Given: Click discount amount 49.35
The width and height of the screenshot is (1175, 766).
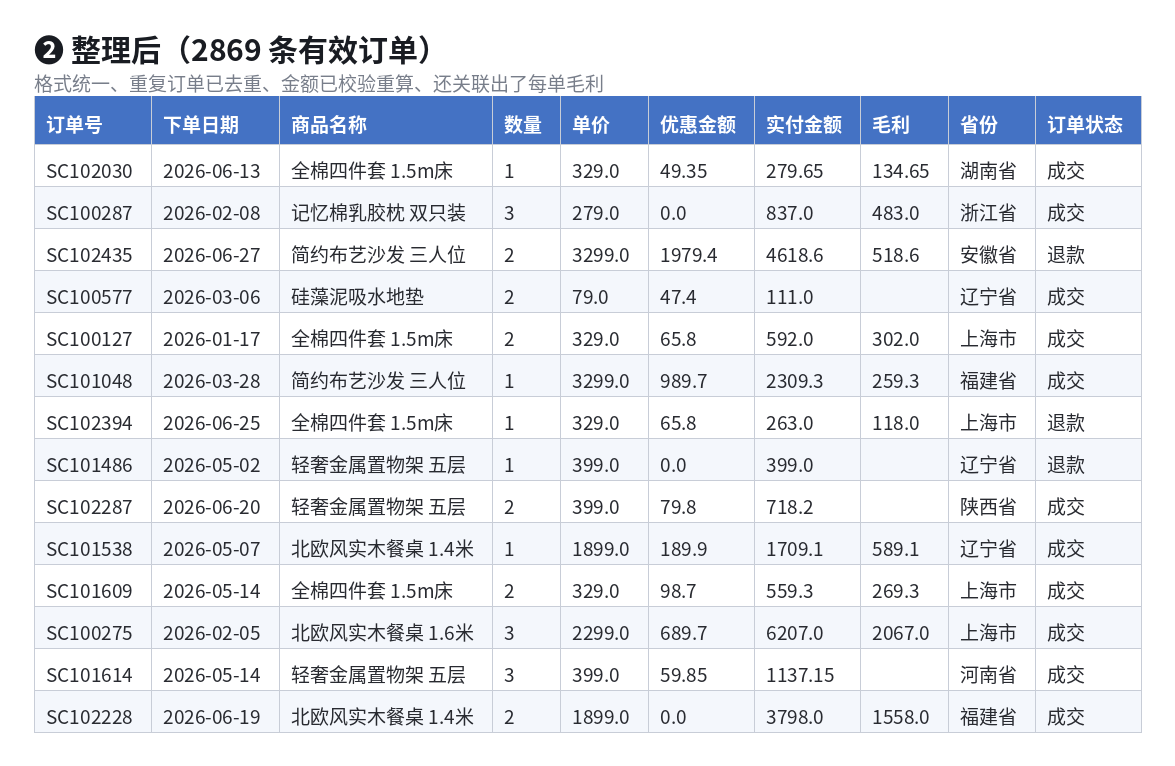Looking at the screenshot, I should [x=683, y=172].
